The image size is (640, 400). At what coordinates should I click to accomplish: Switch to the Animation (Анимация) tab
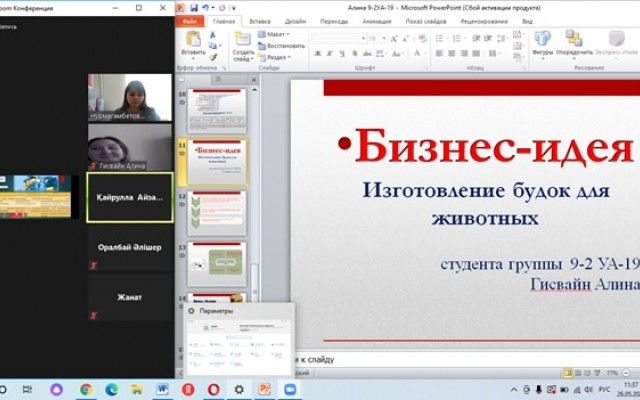[377, 20]
